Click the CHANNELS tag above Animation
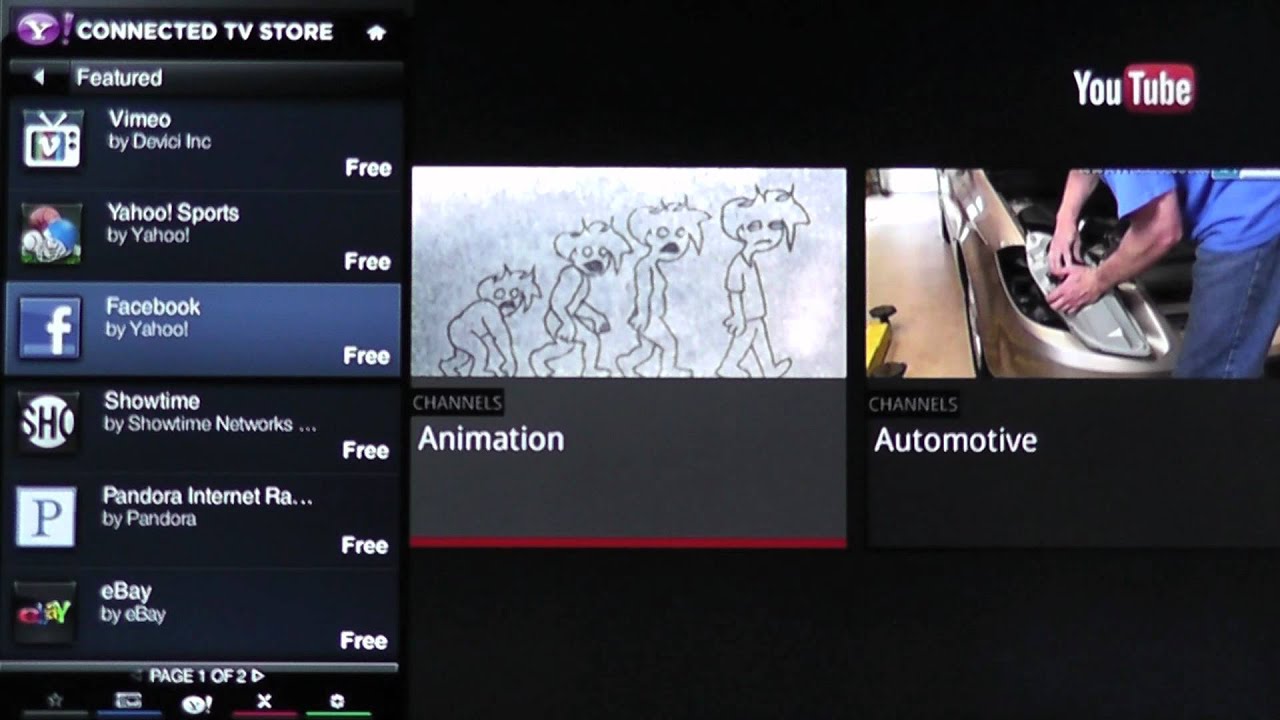Image resolution: width=1280 pixels, height=720 pixels. click(x=457, y=403)
